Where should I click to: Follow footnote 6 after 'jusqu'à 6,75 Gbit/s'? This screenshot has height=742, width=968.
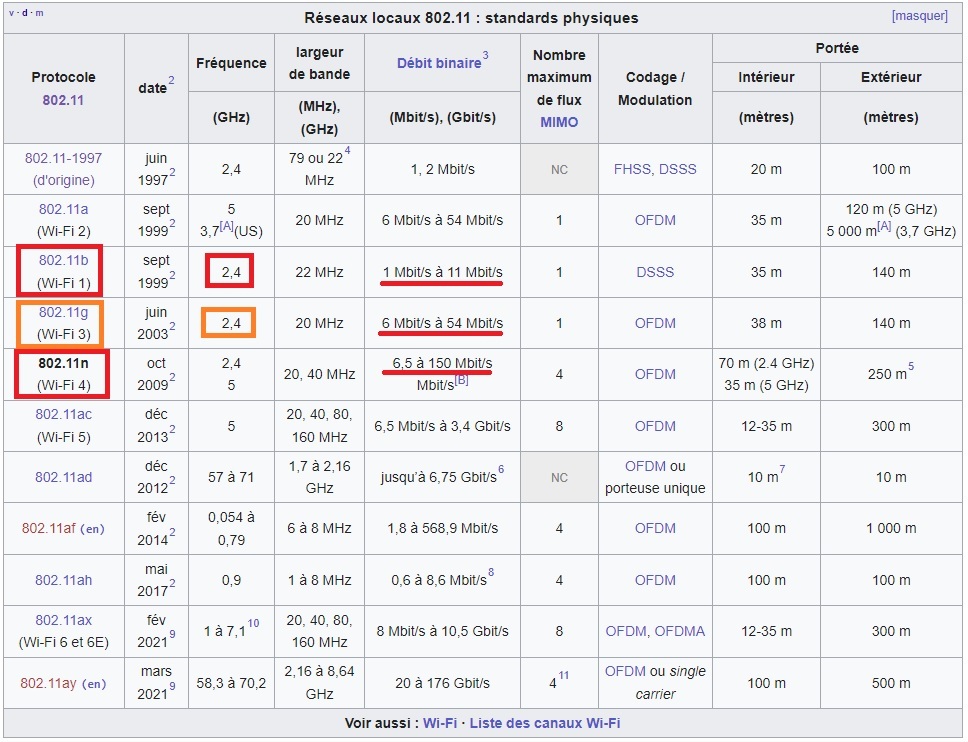tap(501, 470)
